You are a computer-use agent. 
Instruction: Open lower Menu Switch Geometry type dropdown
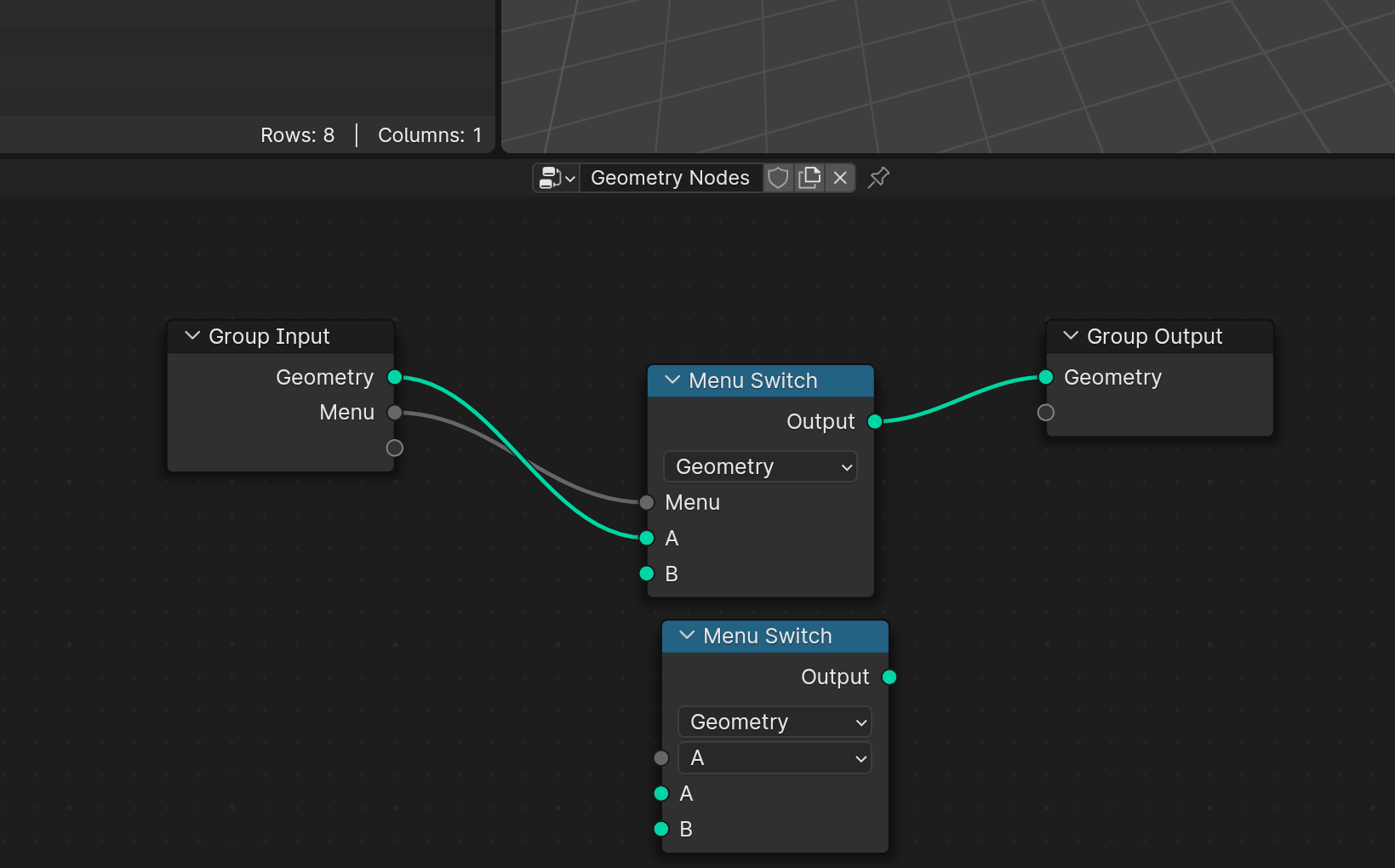point(775,722)
